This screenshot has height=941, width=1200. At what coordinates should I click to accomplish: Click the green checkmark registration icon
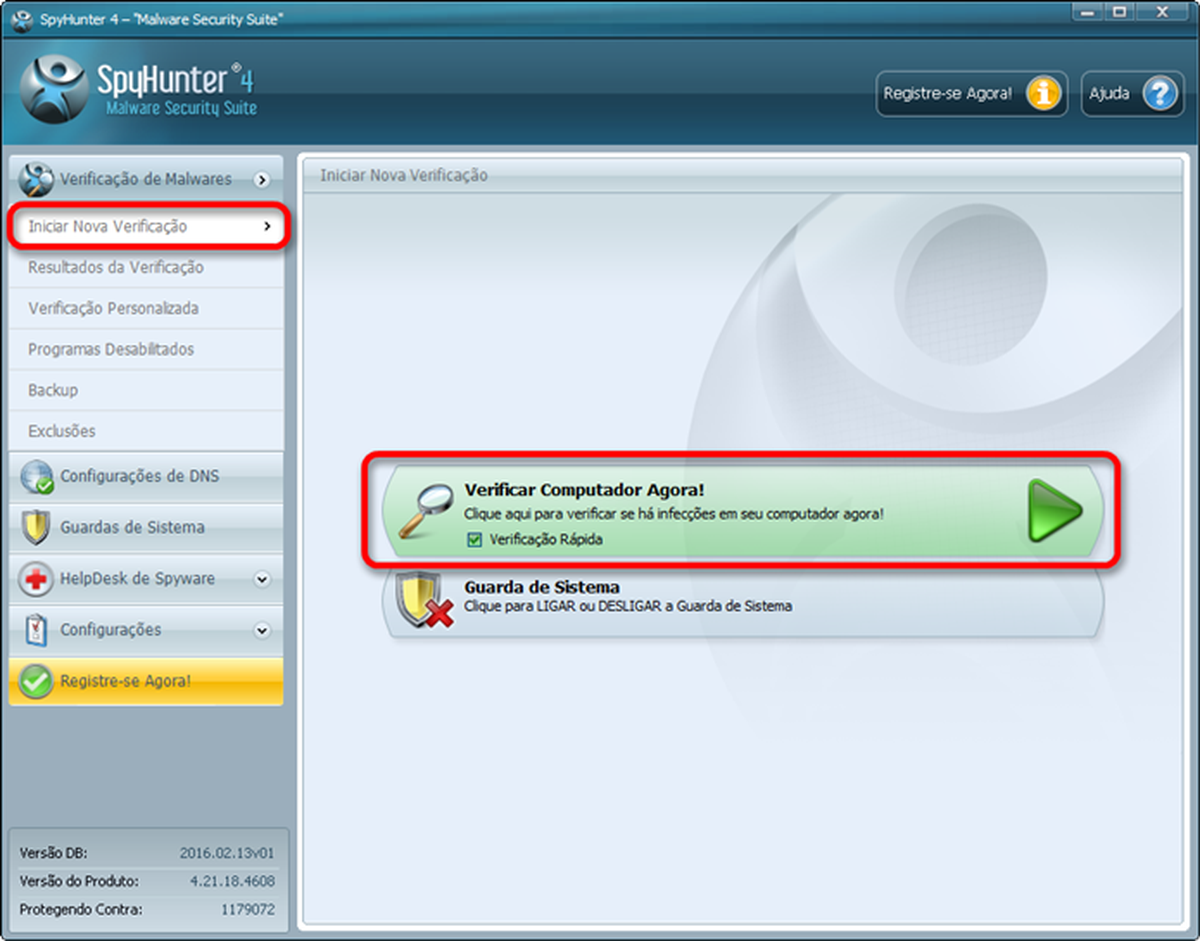pyautogui.click(x=36, y=682)
